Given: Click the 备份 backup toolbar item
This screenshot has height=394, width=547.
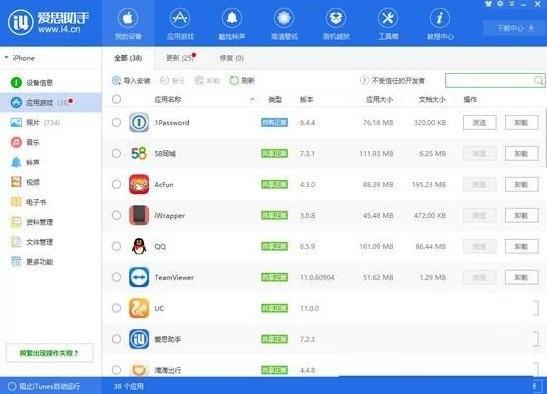Looking at the screenshot, I should [x=172, y=81].
